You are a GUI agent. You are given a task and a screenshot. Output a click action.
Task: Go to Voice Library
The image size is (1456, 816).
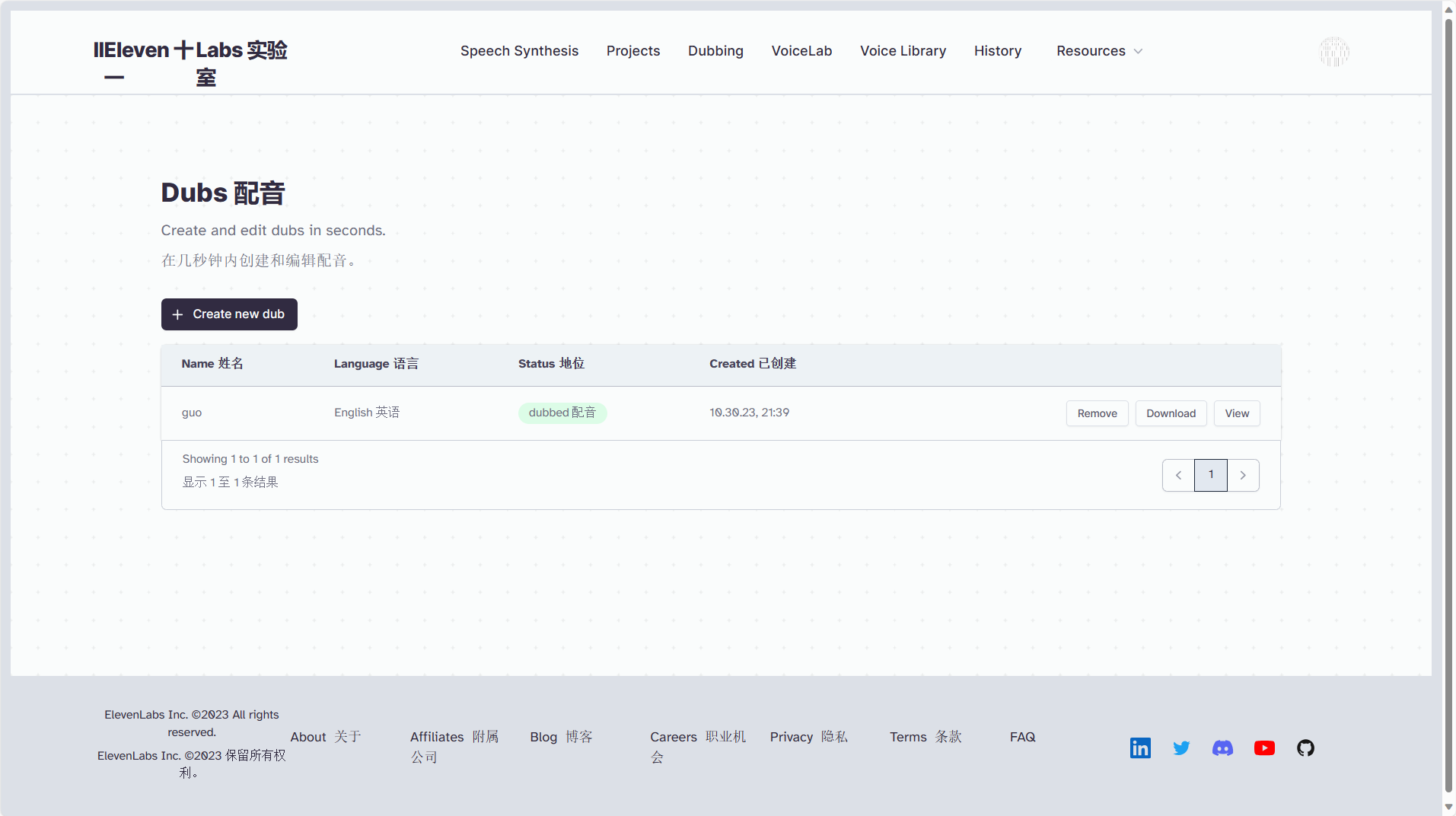[x=903, y=51]
